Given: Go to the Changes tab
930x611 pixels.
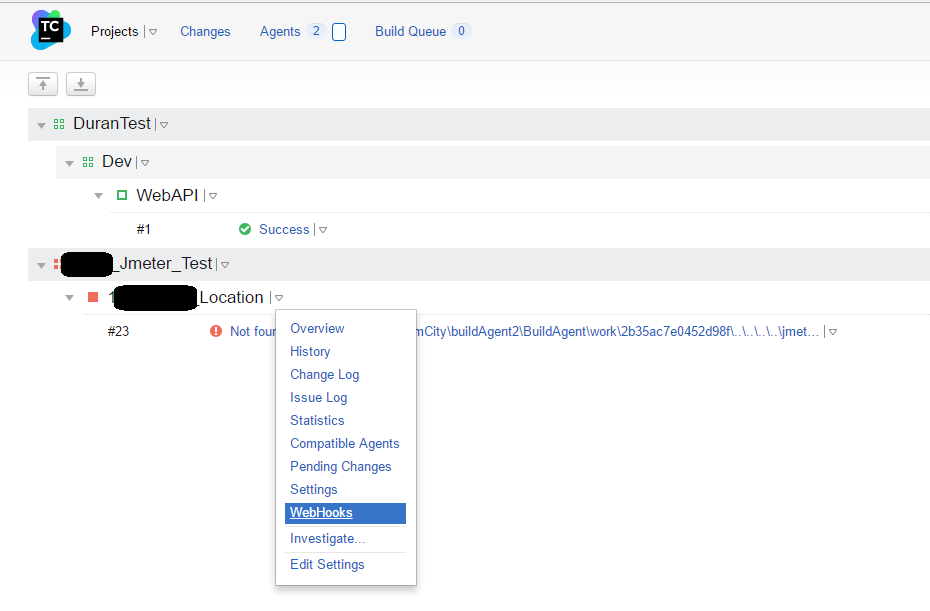Looking at the screenshot, I should tap(205, 31).
